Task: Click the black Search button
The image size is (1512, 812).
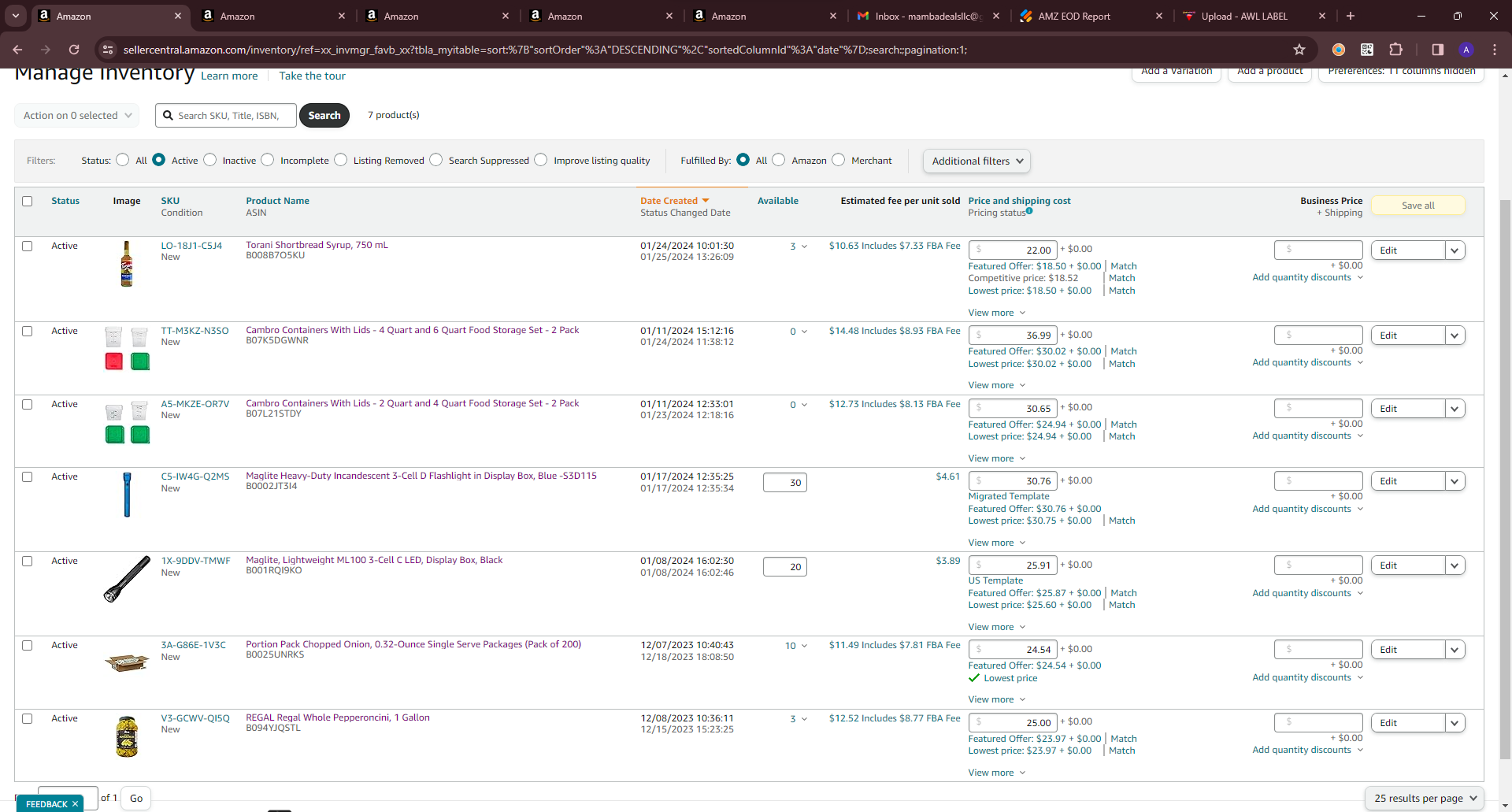Action: [324, 116]
